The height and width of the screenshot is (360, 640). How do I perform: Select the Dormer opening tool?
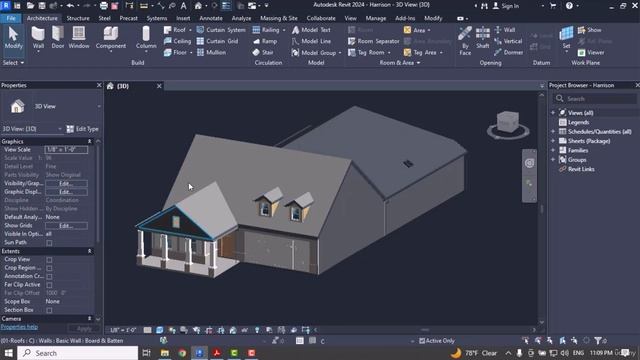509,52
